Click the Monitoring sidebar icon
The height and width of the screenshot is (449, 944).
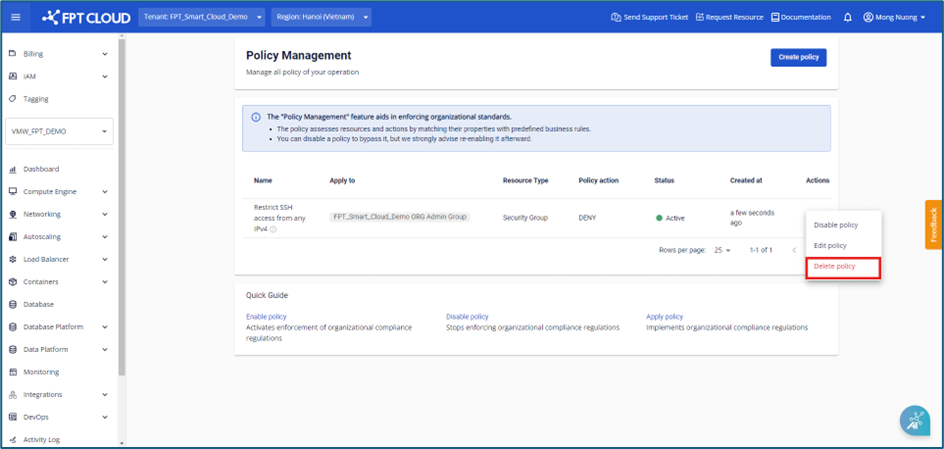13,372
